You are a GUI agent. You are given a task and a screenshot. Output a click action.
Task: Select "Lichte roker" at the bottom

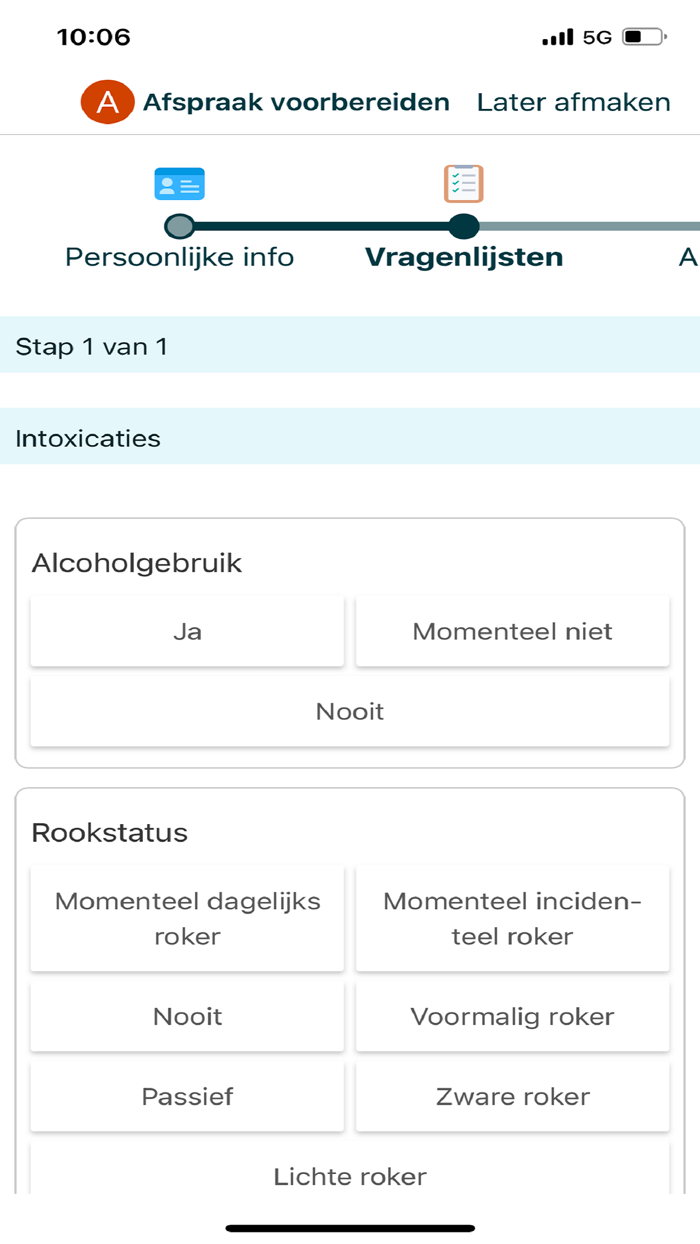[350, 1176]
